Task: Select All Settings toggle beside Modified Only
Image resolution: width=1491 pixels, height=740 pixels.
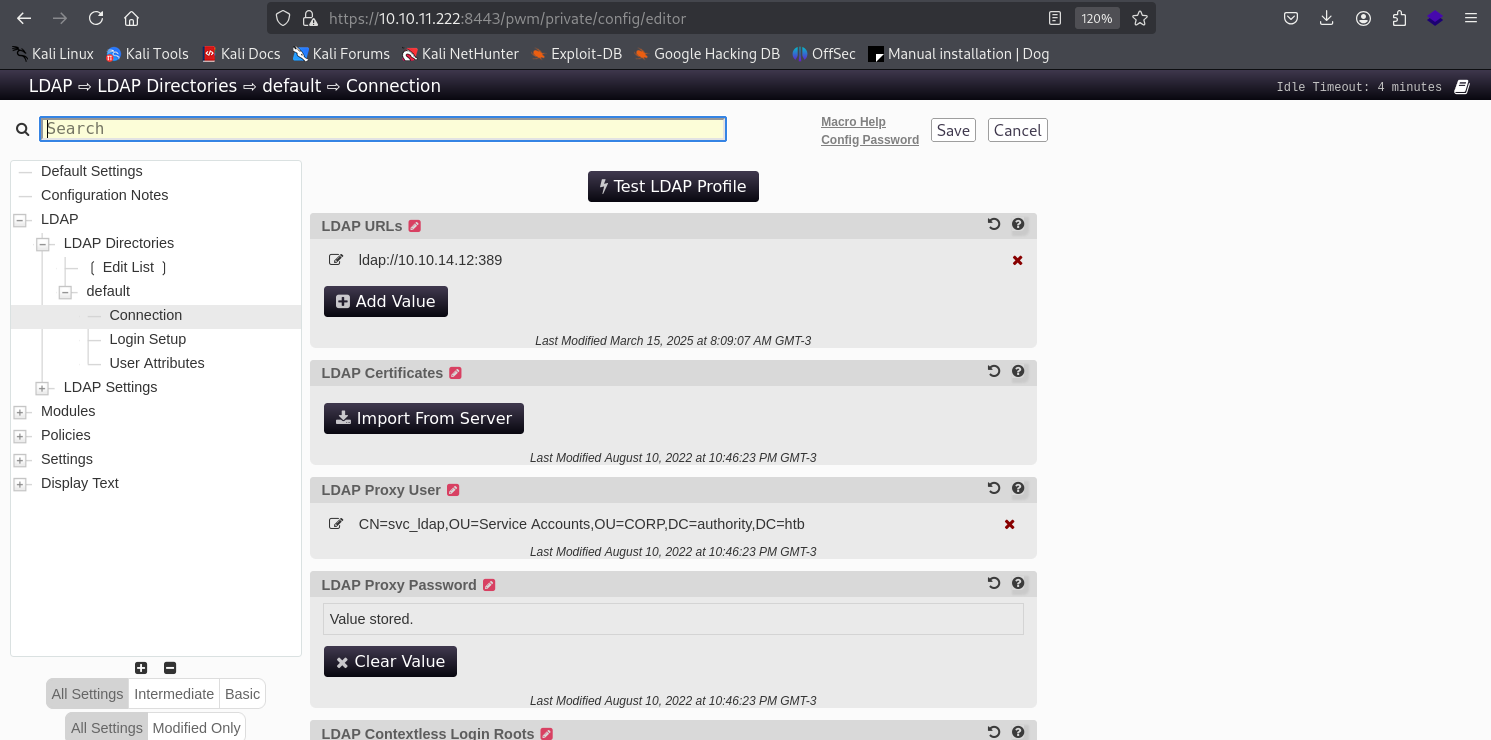Action: pyautogui.click(x=107, y=728)
